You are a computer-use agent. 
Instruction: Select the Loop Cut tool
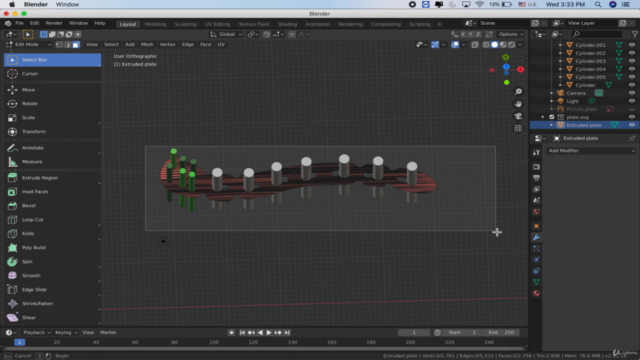pyautogui.click(x=52, y=220)
